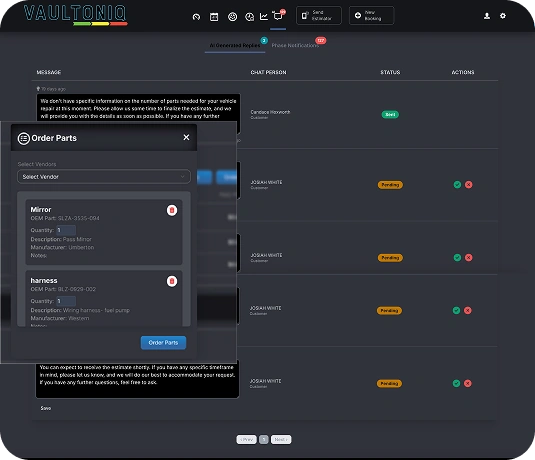Reject the last JOSIAH WHITE pending reply
535x460 pixels.
pos(468,384)
